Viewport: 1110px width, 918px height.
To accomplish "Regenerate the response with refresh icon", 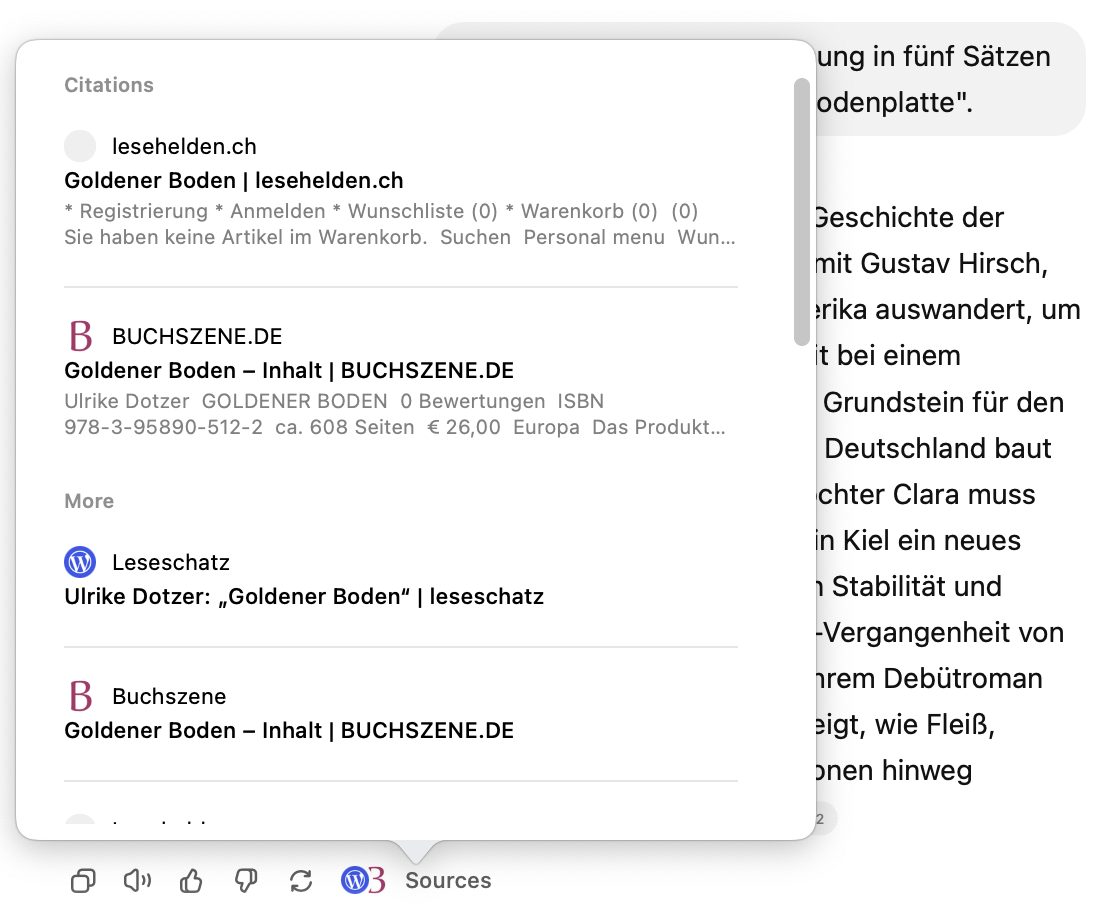I will point(301,880).
